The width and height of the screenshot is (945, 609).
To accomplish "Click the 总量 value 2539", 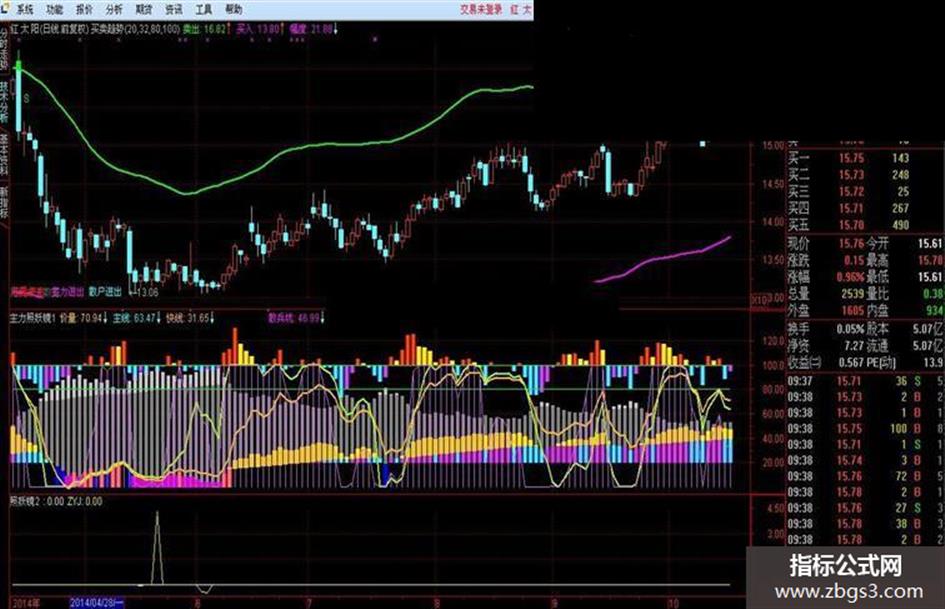I will pos(853,294).
